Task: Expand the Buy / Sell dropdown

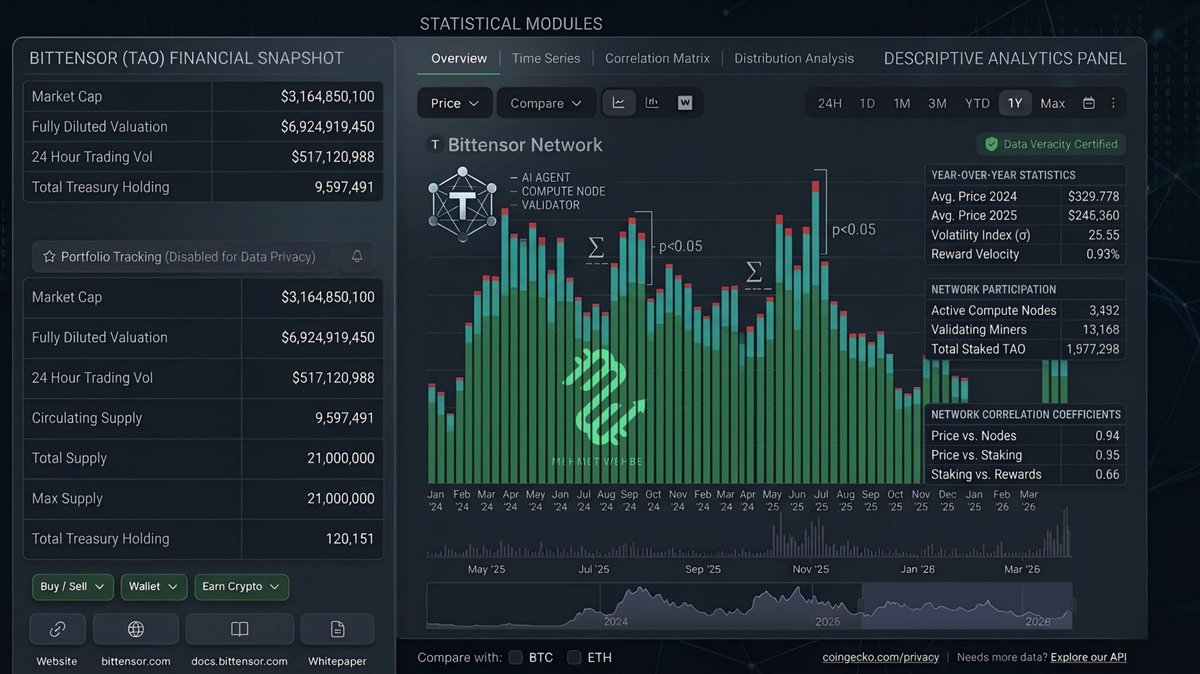Action: (75, 587)
